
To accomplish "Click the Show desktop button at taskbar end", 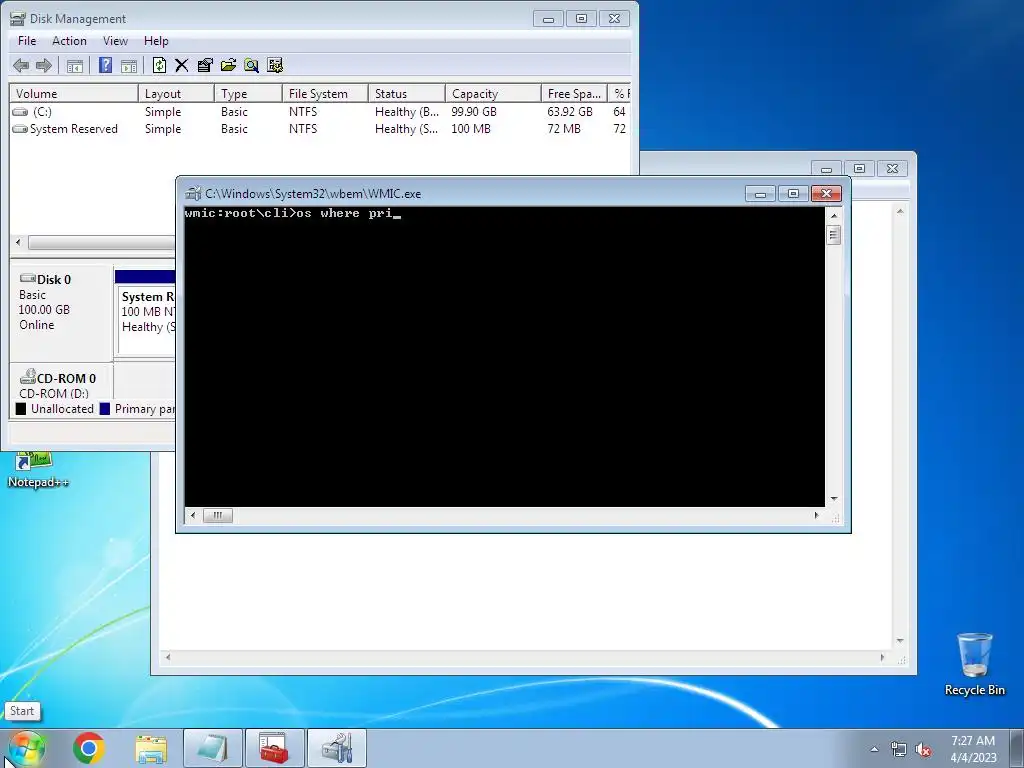I will point(1016,749).
